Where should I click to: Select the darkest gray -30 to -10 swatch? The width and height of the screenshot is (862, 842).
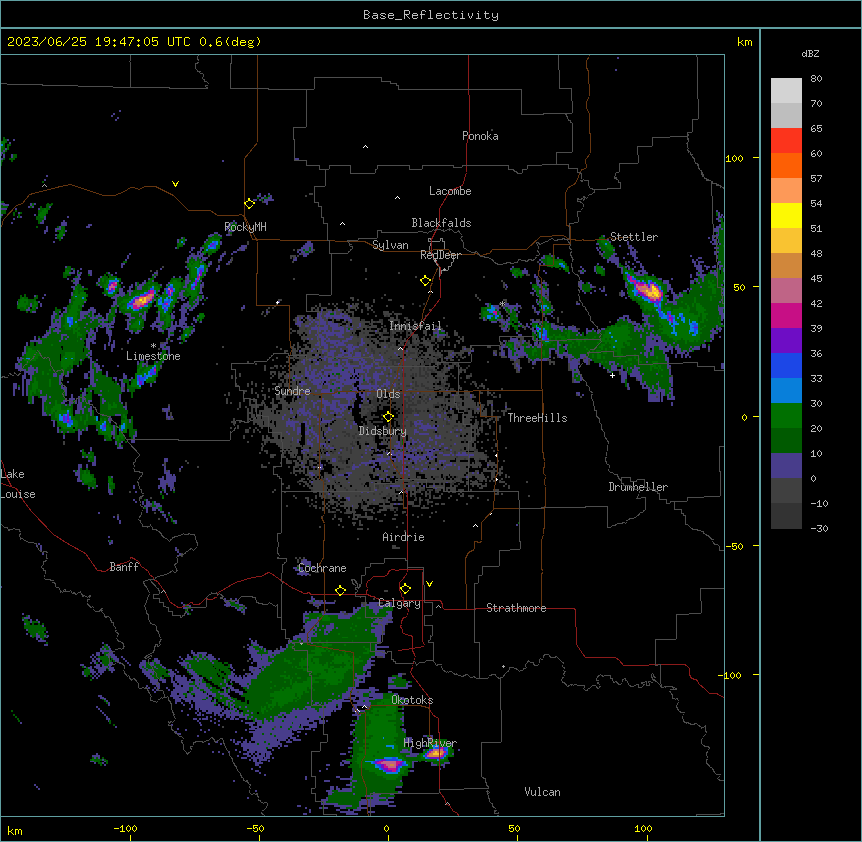point(786,516)
